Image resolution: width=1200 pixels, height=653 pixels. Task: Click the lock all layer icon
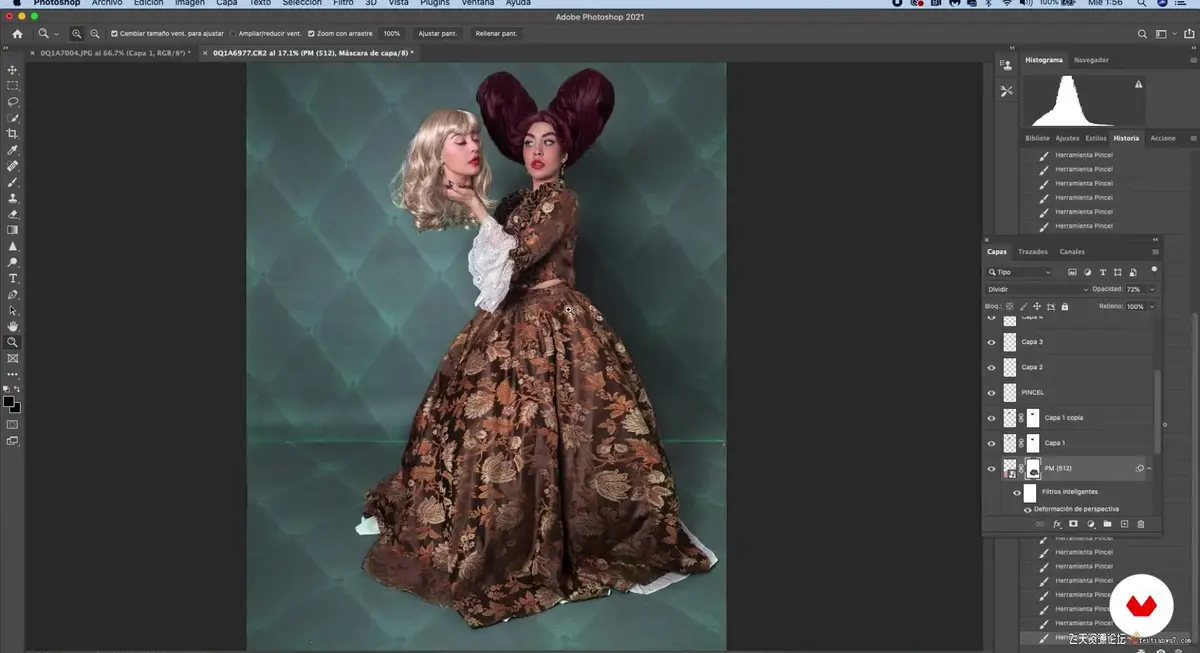click(1065, 306)
